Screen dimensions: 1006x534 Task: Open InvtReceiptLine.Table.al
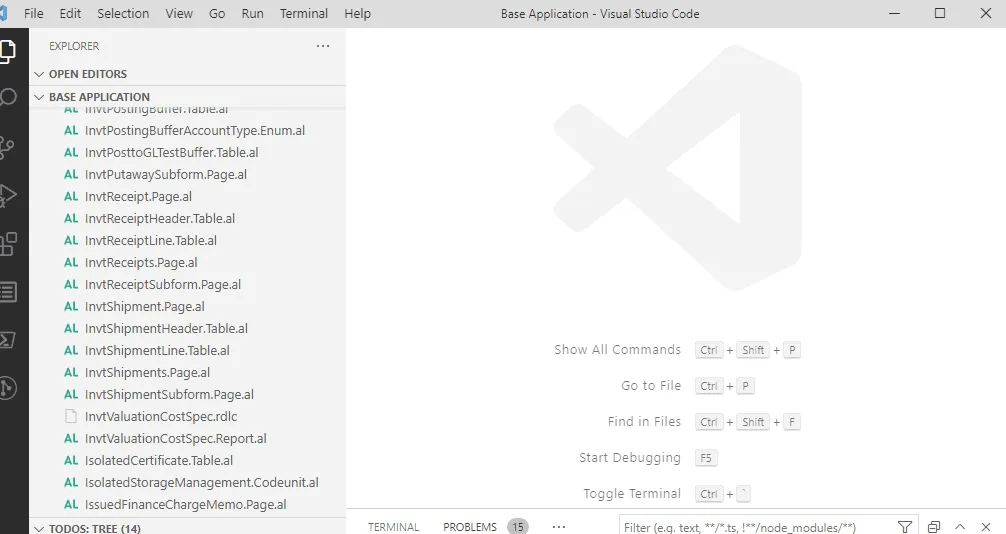(151, 241)
